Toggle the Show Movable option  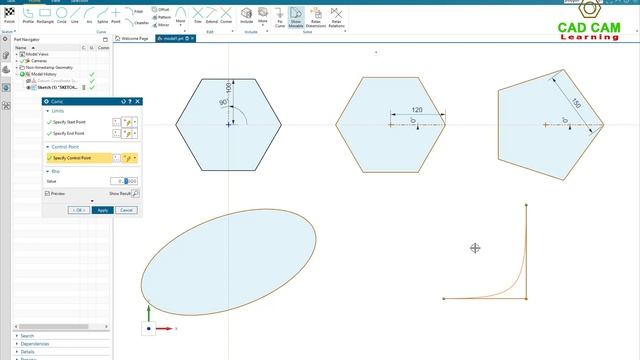pos(296,17)
